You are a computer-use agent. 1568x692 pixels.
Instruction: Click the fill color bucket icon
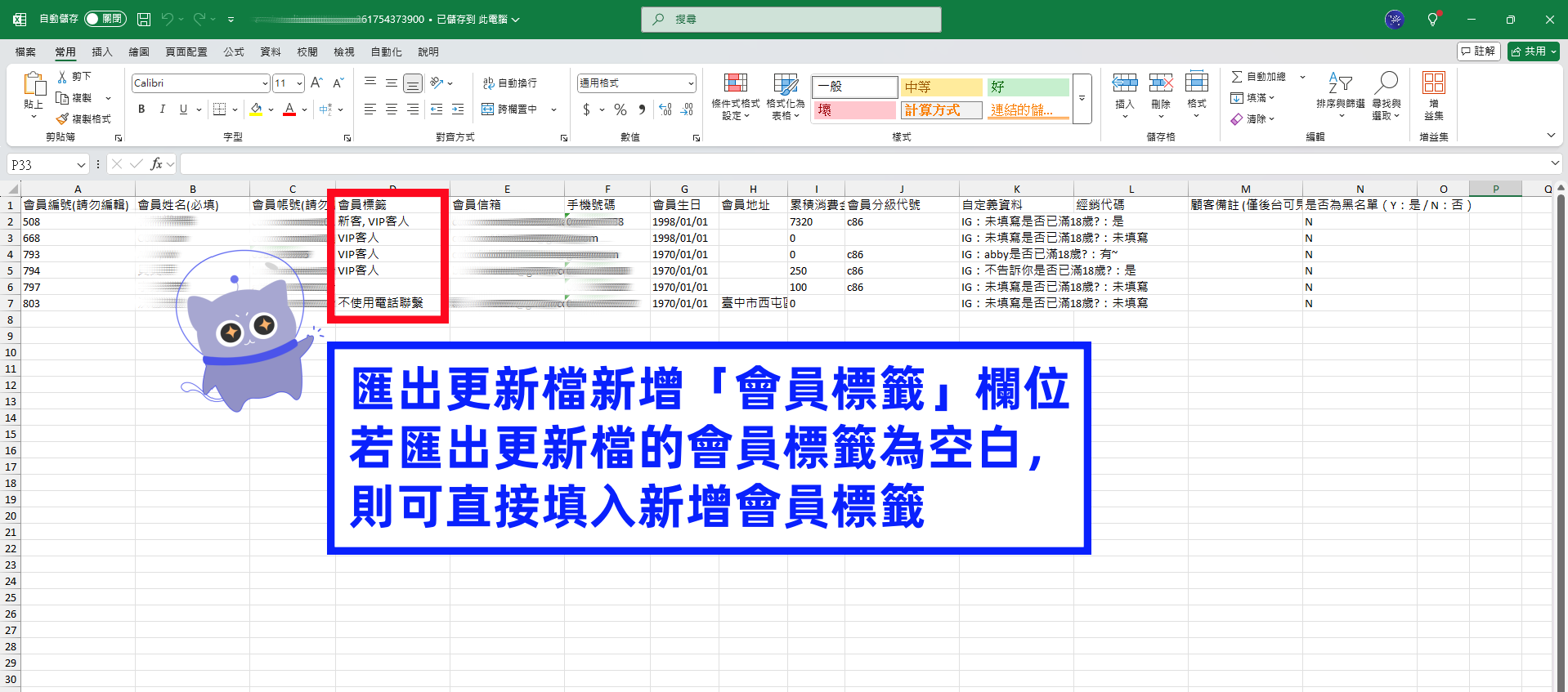(x=257, y=109)
